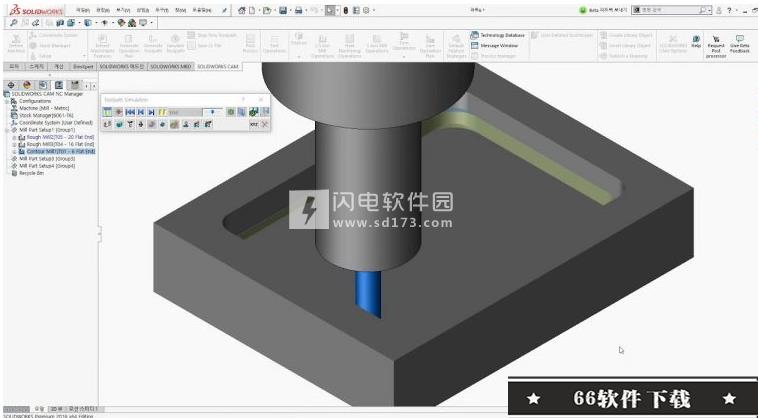This screenshot has height=418, width=758.
Task: Click the pushpin icon on the menu bar
Action: [x=224, y=11]
